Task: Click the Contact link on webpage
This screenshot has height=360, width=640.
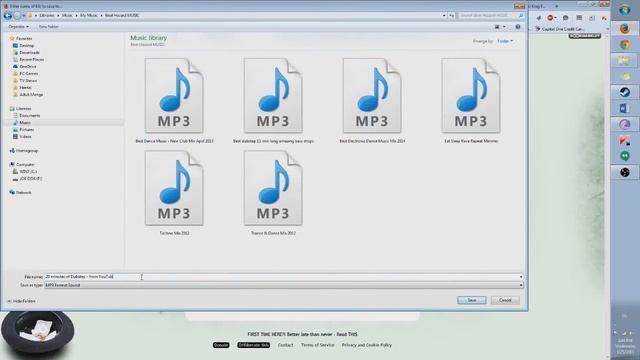Action: (285, 345)
